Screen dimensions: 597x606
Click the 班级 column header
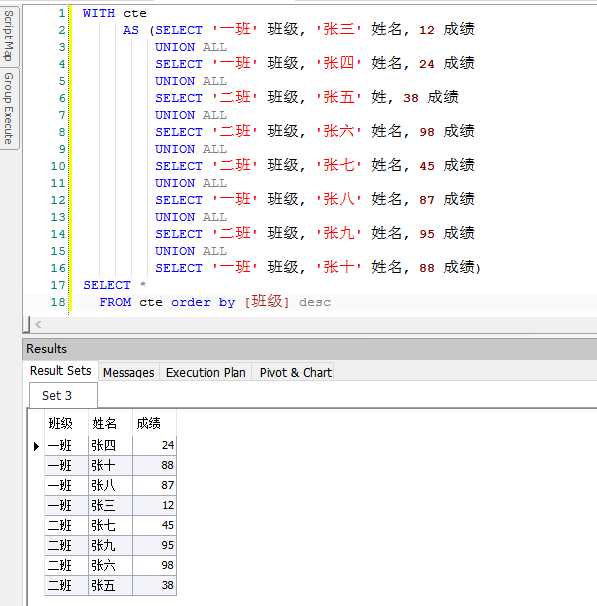point(66,423)
